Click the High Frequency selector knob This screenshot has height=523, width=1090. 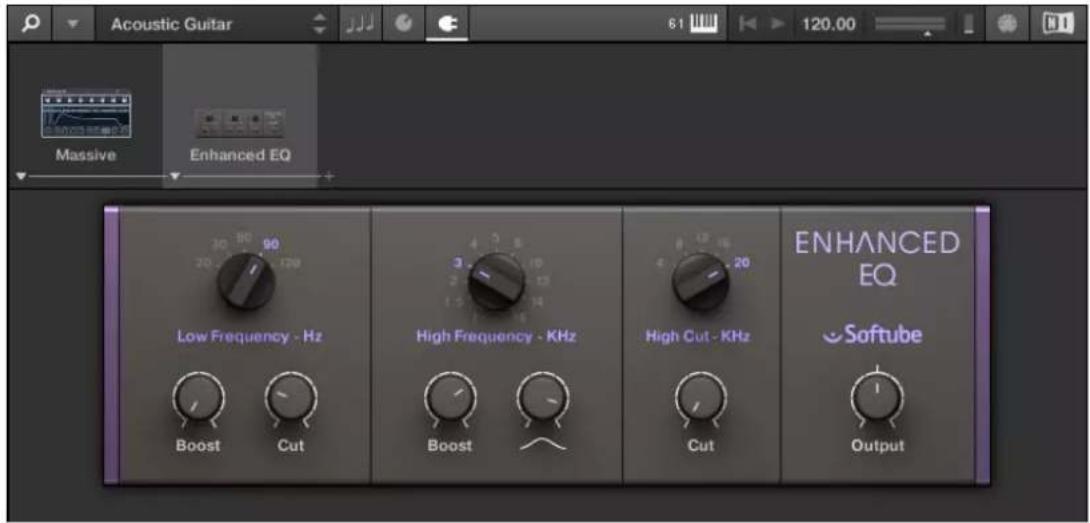pyautogui.click(x=496, y=281)
